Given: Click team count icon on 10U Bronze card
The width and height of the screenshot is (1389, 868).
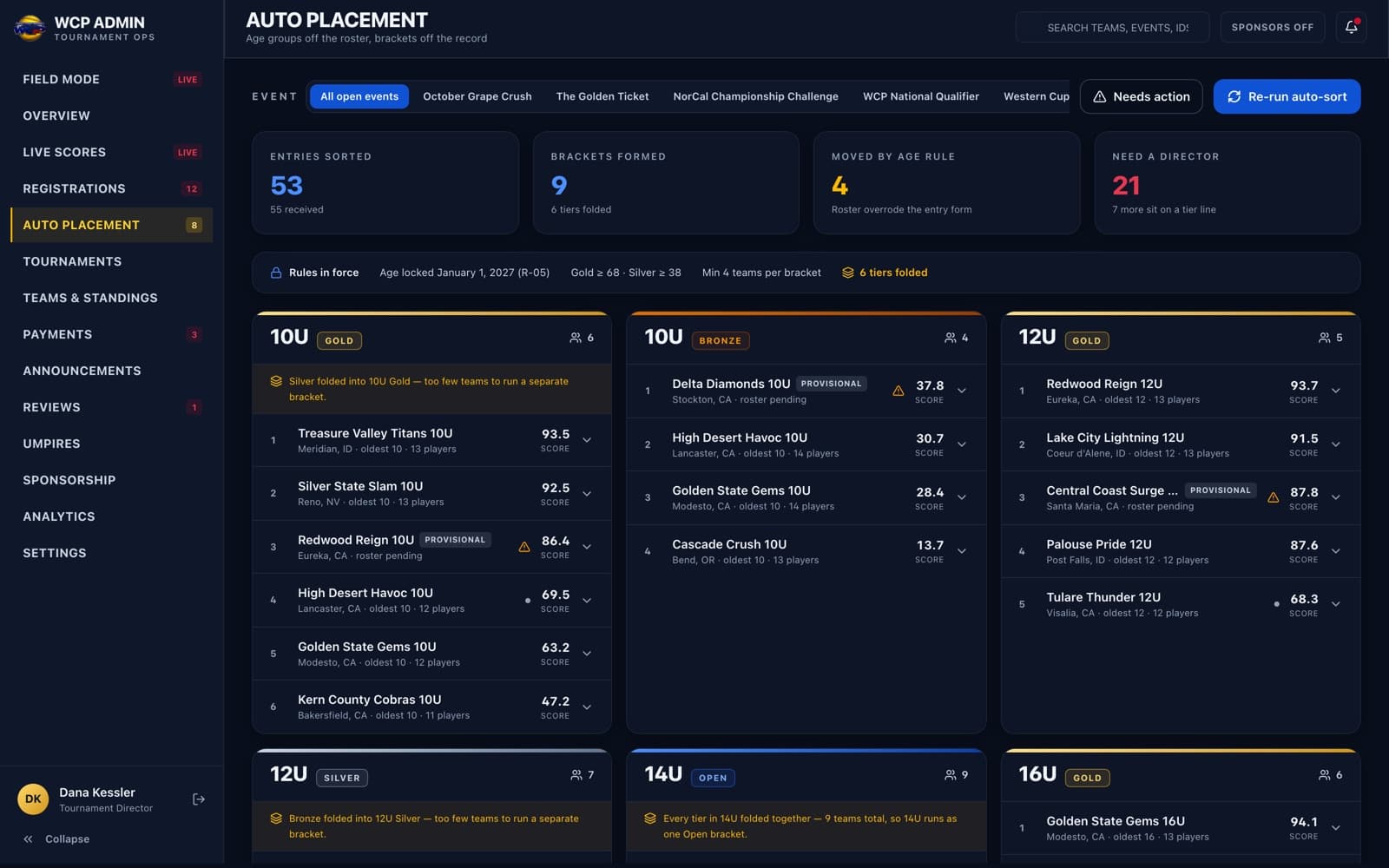Looking at the screenshot, I should 951,338.
